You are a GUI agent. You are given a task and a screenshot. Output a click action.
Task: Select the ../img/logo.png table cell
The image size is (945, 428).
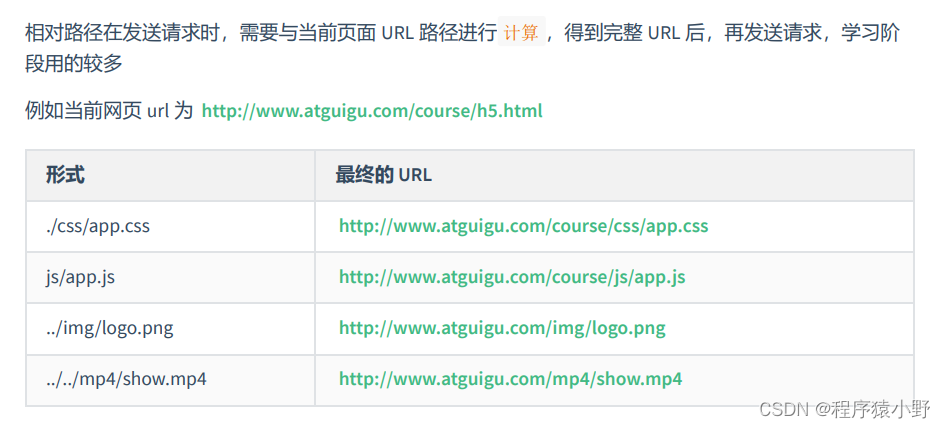(102, 328)
